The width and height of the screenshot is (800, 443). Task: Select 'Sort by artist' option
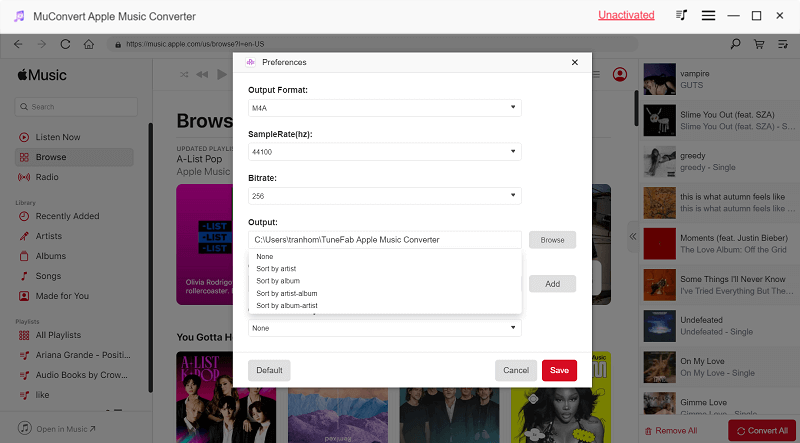(276, 269)
